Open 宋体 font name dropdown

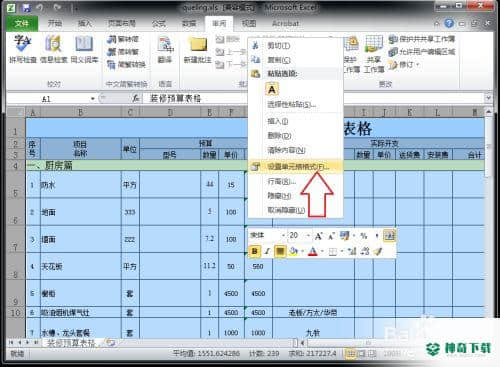(x=284, y=236)
